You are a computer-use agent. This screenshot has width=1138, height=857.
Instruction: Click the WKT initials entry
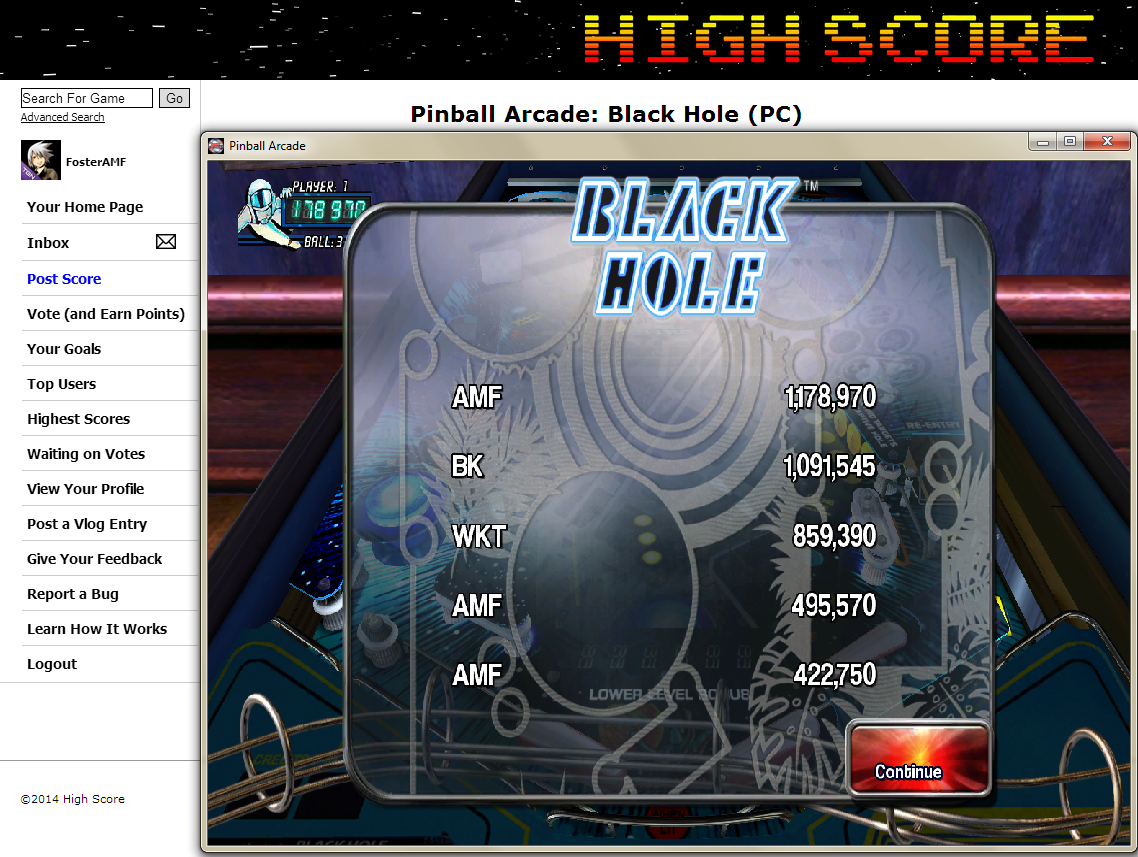479,537
